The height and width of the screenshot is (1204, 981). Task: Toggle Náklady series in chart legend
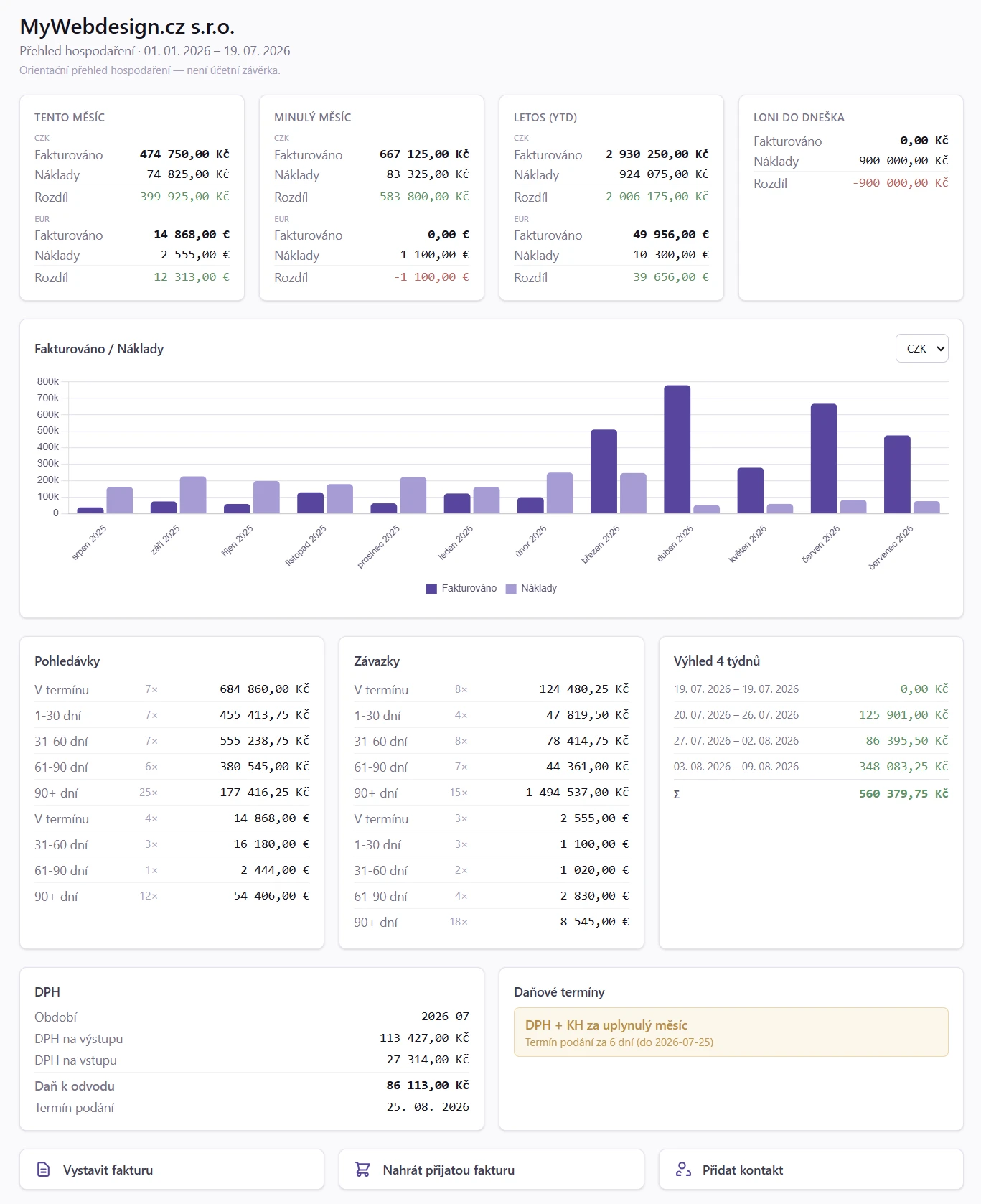pos(531,588)
